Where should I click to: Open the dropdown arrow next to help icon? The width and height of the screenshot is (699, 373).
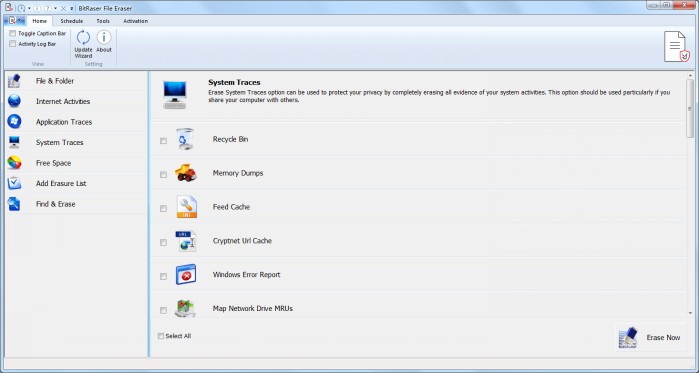55,8
